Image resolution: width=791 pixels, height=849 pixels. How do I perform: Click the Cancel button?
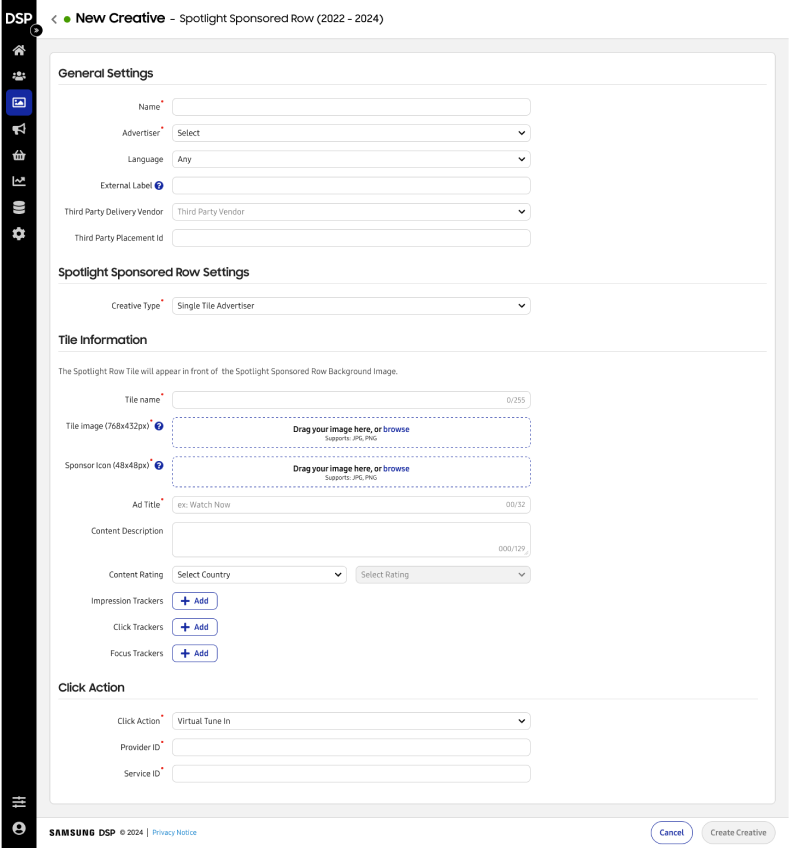coord(671,833)
